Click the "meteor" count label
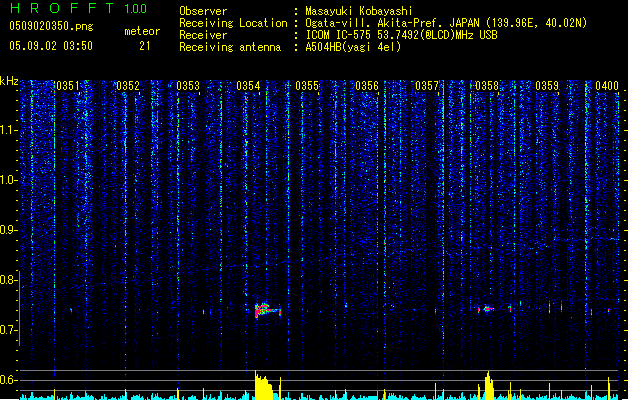This screenshot has width=629, height=400. coord(142,31)
